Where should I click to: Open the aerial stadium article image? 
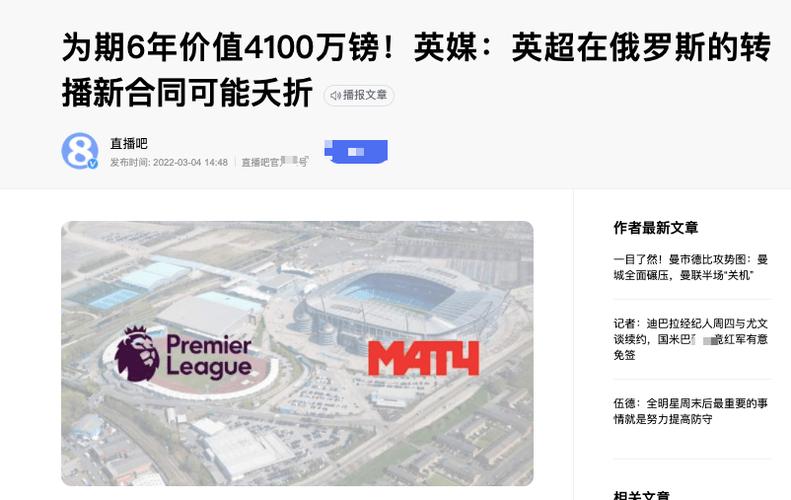click(297, 354)
